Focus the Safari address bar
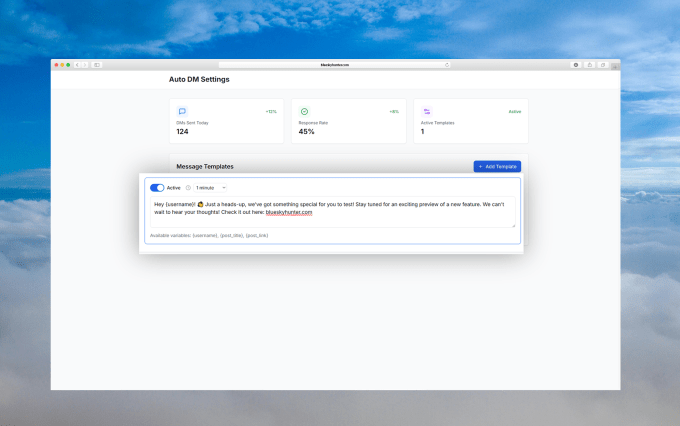 (334, 65)
